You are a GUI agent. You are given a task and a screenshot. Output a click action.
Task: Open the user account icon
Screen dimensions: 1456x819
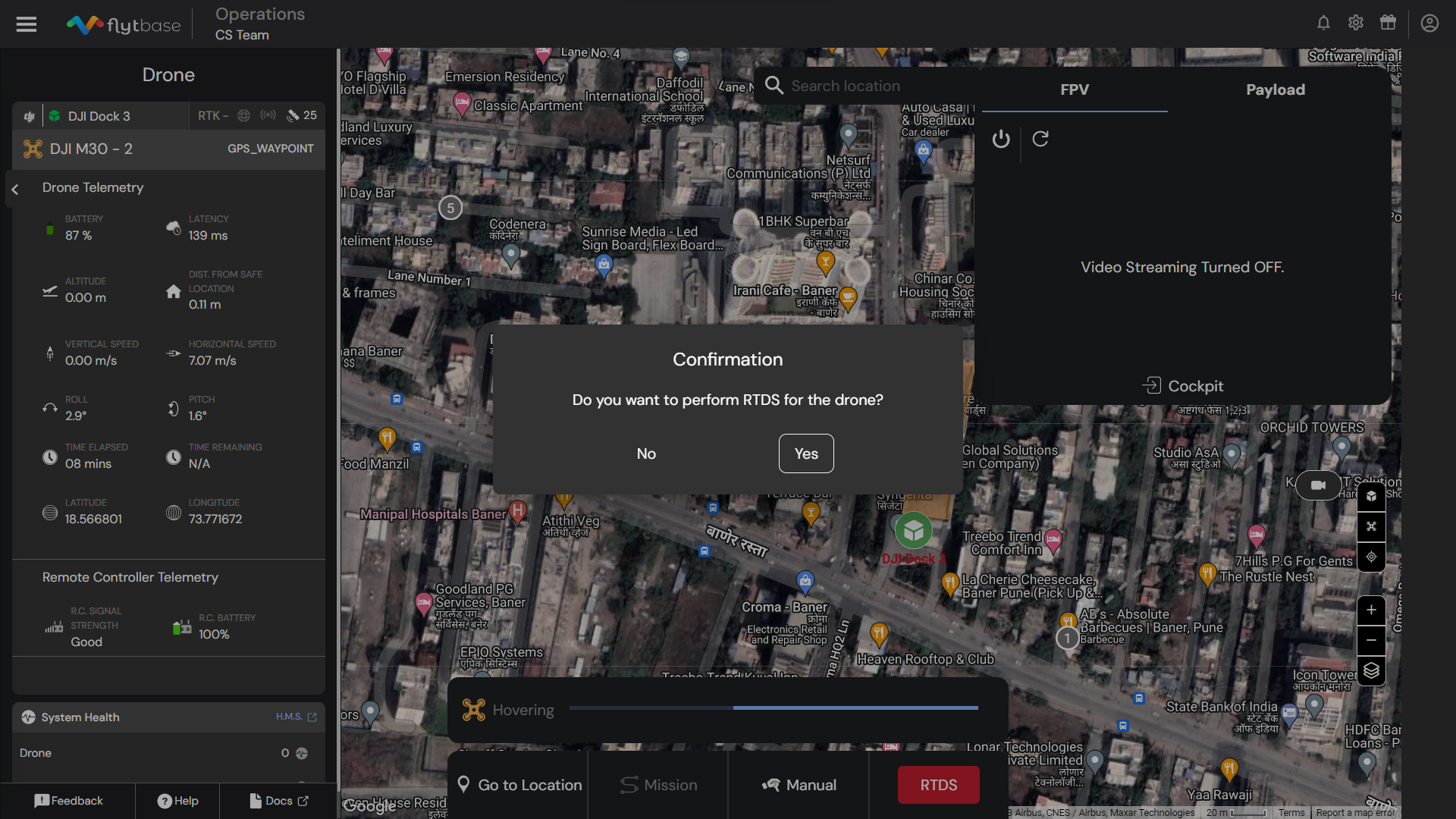point(1429,24)
